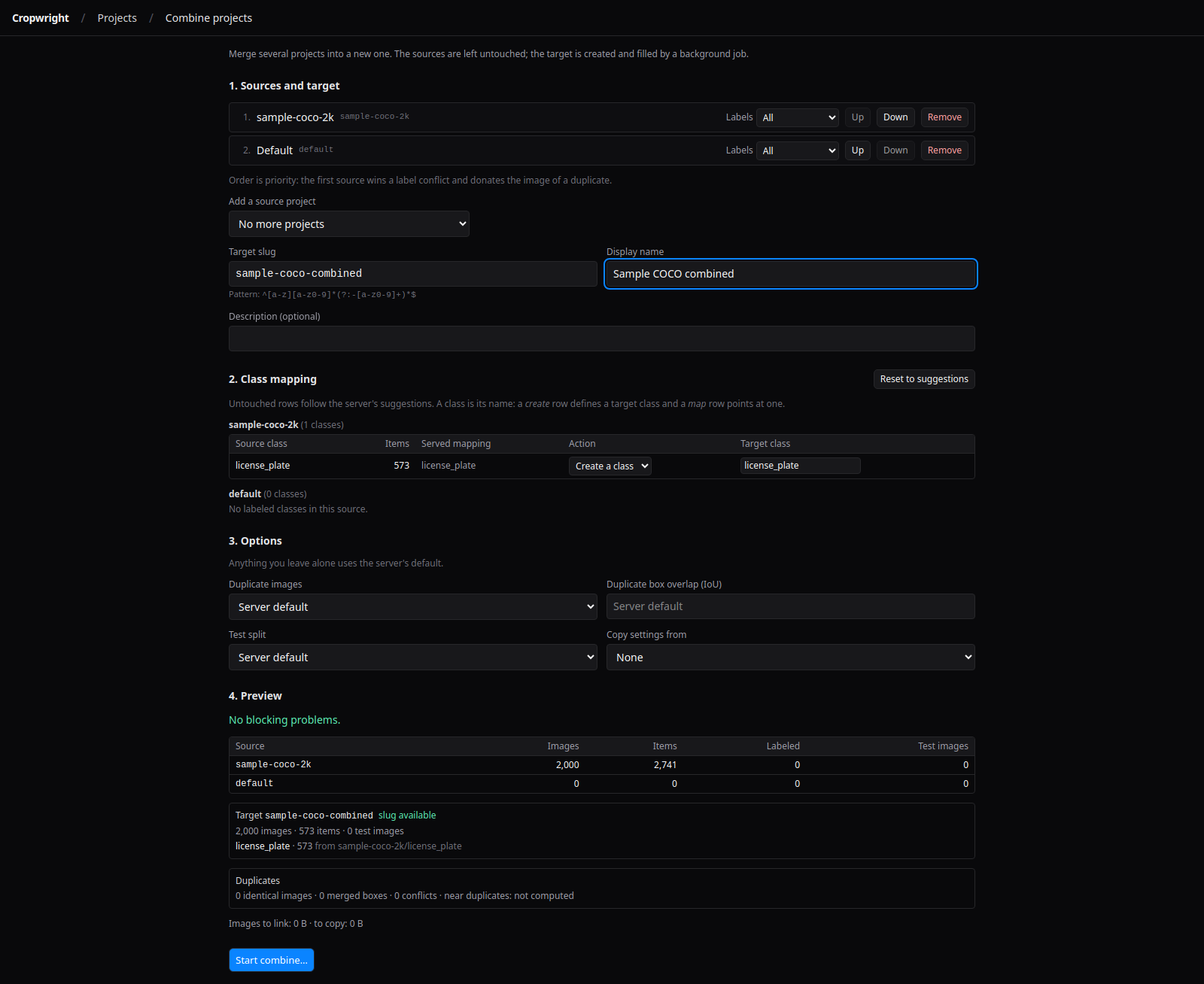This screenshot has height=984, width=1204.
Task: Click the slug pattern hint text
Action: tap(322, 295)
